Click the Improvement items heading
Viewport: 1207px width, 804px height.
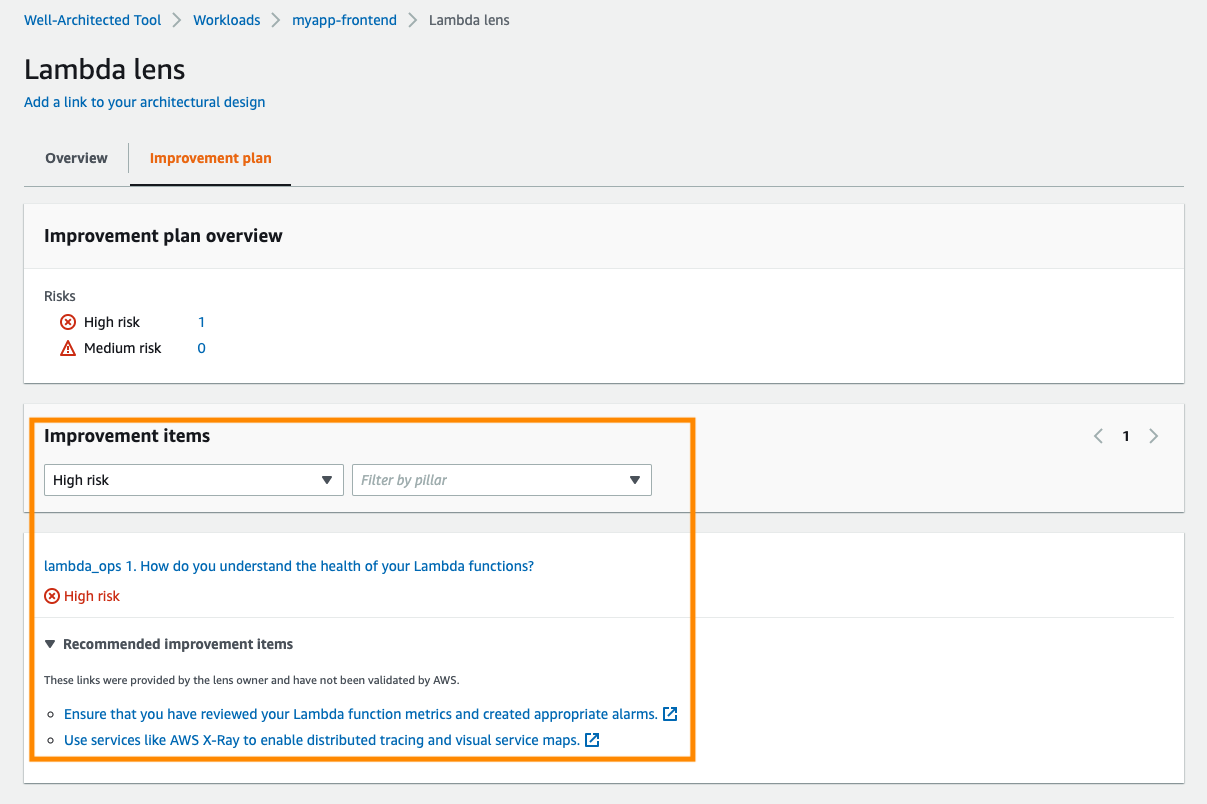[127, 436]
